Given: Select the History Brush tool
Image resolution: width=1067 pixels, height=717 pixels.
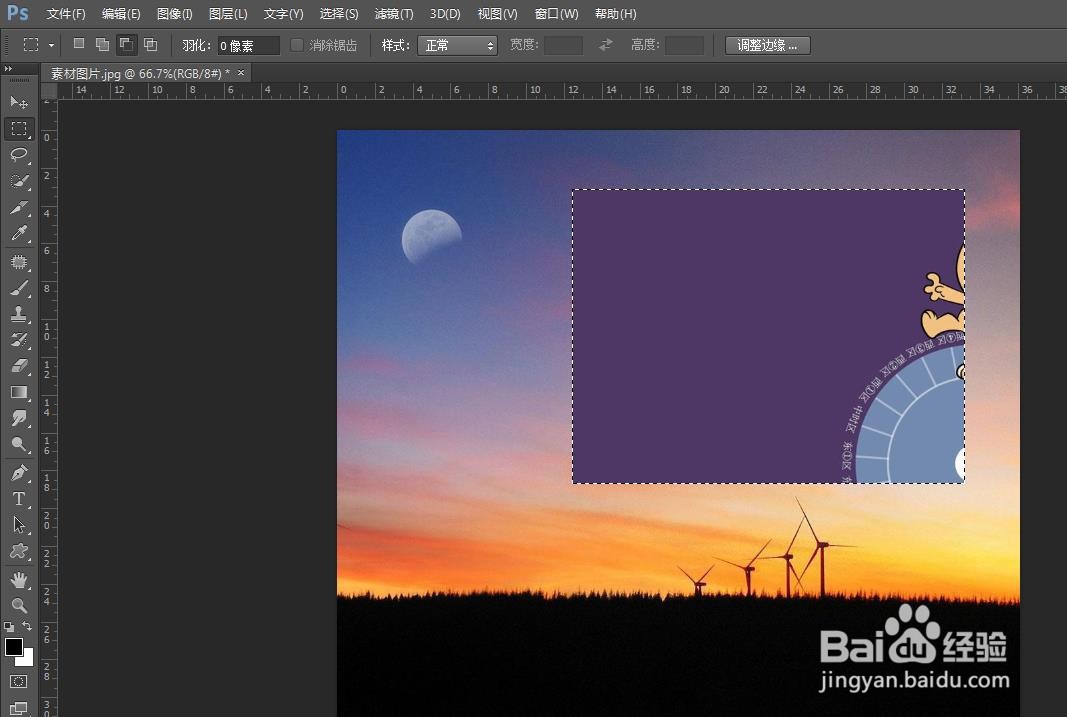Looking at the screenshot, I should pos(19,339).
